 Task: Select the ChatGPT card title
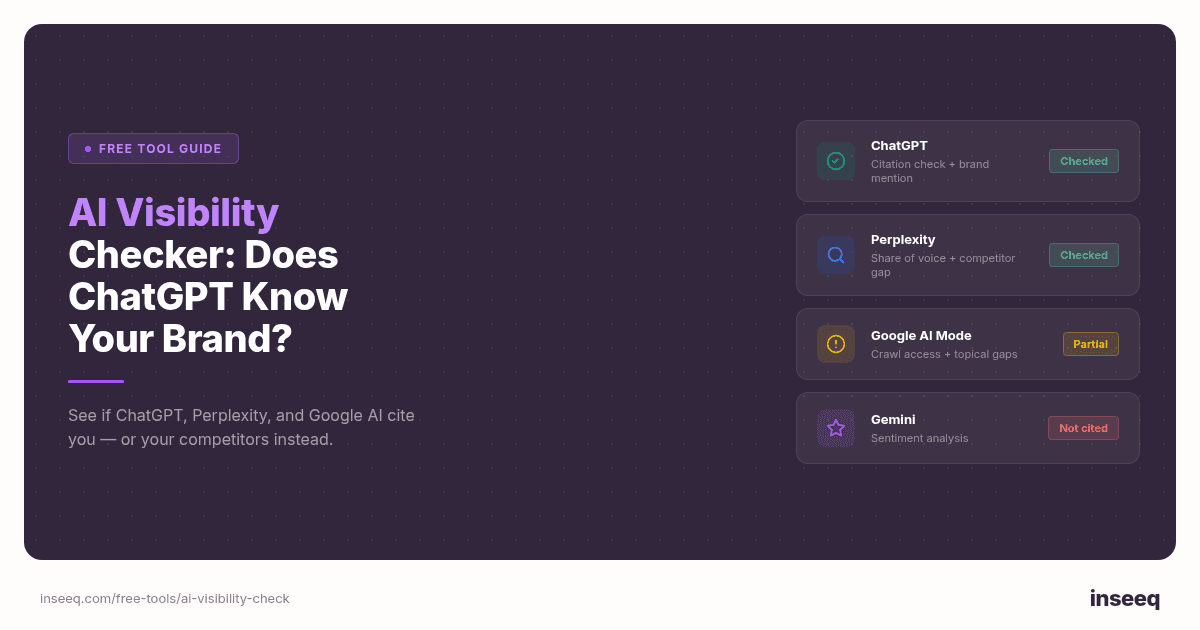click(x=899, y=146)
